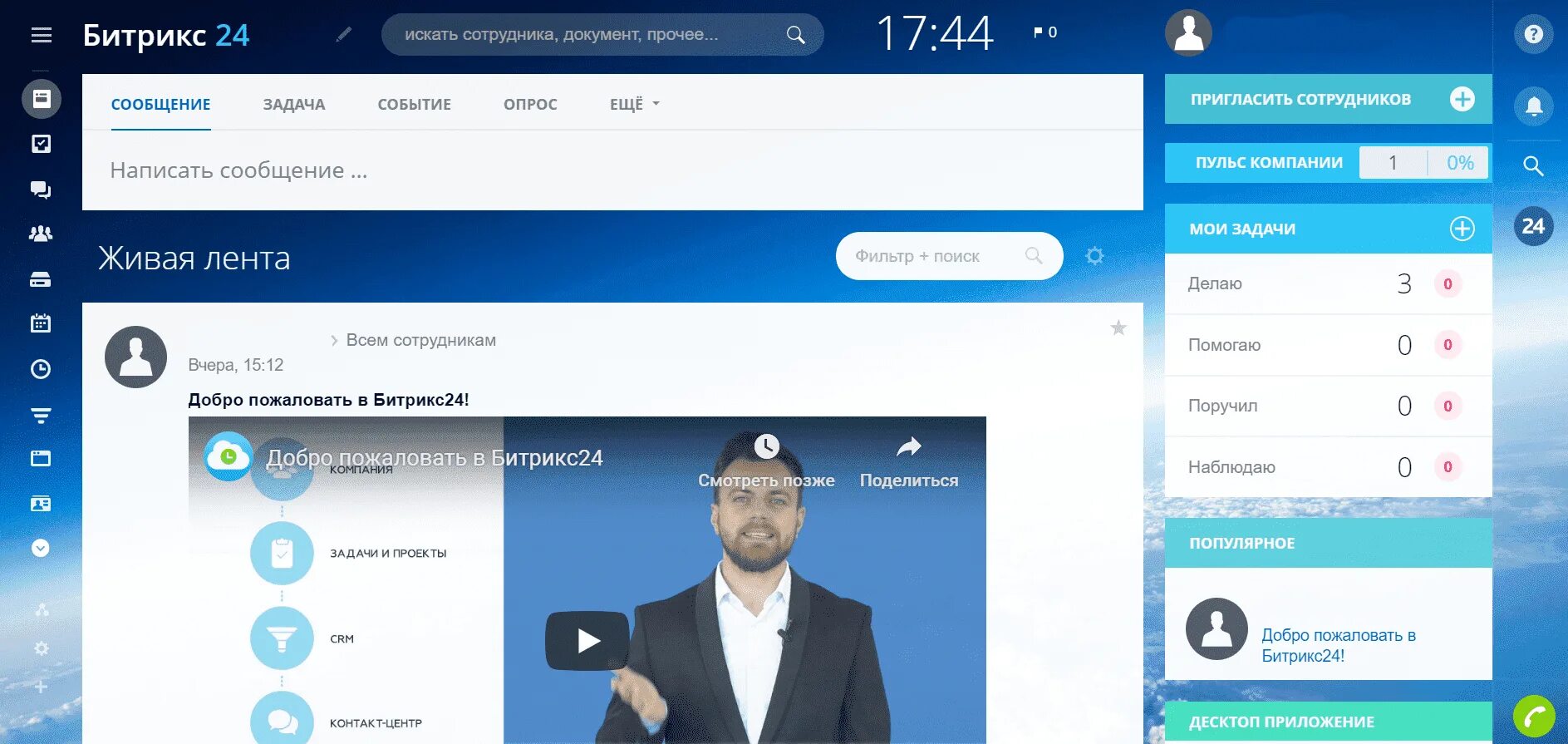Click the 0% pulse indicator
Viewport: 1568px width, 744px height.
click(x=1460, y=163)
